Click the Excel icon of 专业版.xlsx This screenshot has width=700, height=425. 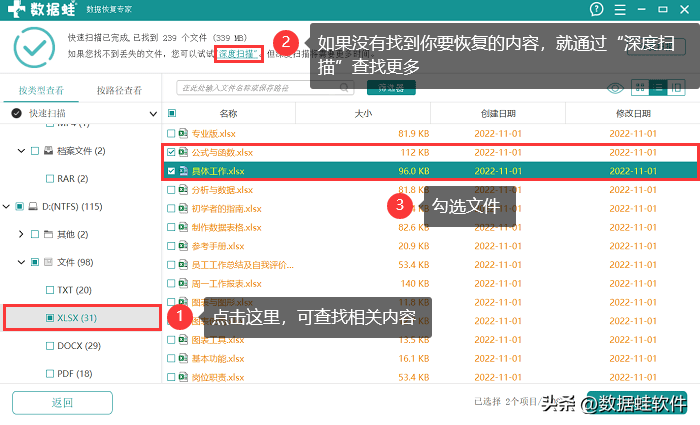click(x=183, y=133)
